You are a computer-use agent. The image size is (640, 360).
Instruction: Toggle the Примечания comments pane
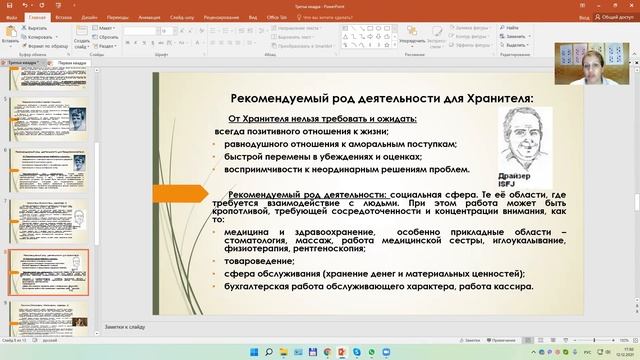[501, 340]
